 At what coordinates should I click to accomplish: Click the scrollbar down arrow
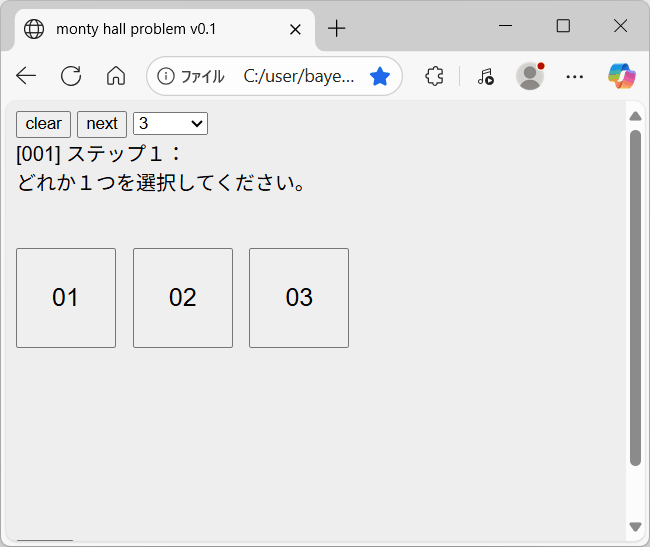coord(635,526)
